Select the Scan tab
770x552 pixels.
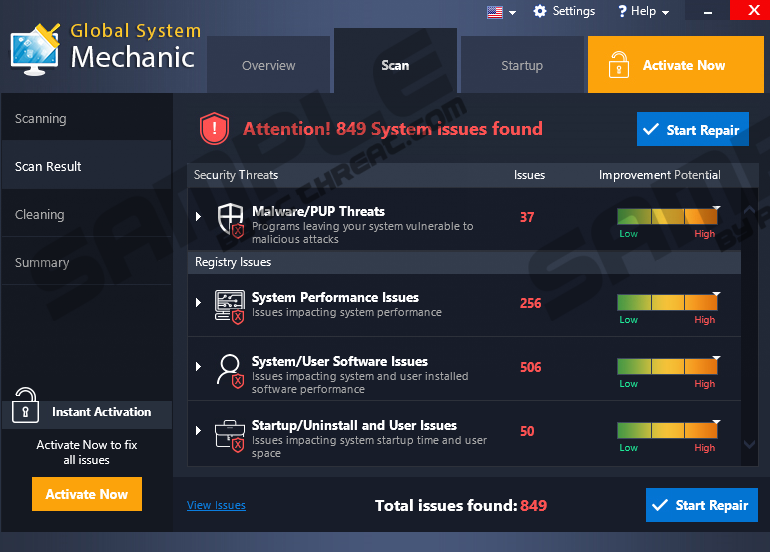[395, 61]
